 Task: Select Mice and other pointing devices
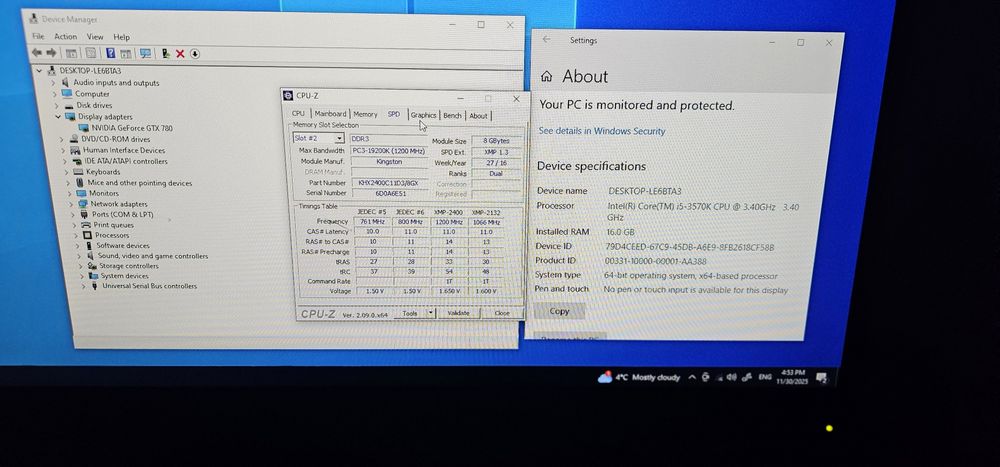(x=140, y=183)
